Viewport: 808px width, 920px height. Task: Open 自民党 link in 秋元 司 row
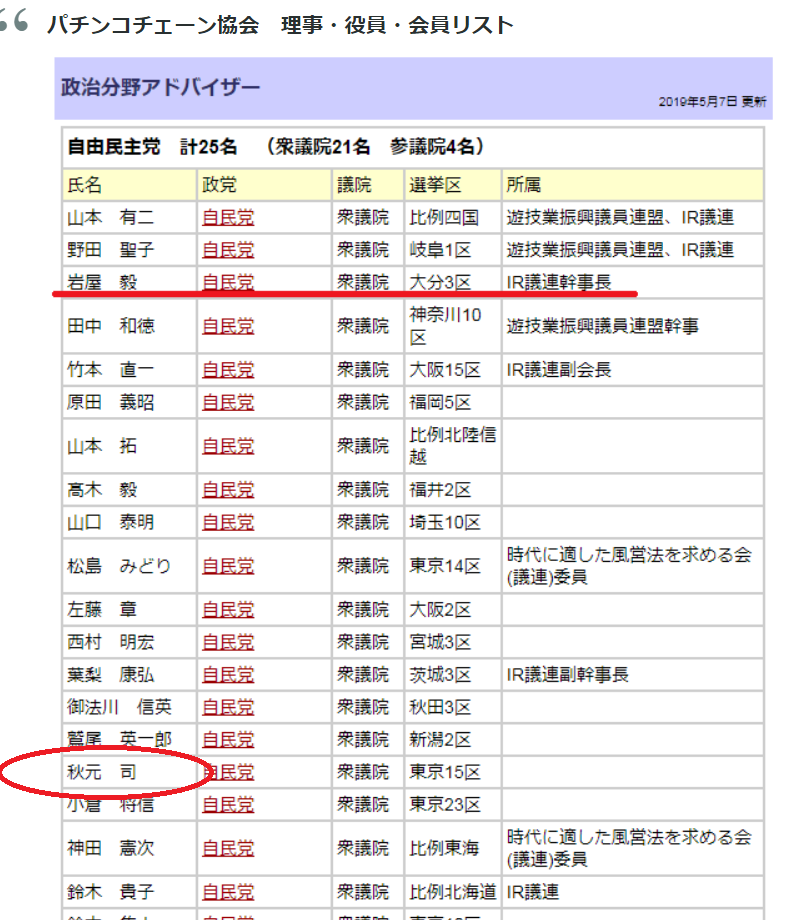(229, 772)
